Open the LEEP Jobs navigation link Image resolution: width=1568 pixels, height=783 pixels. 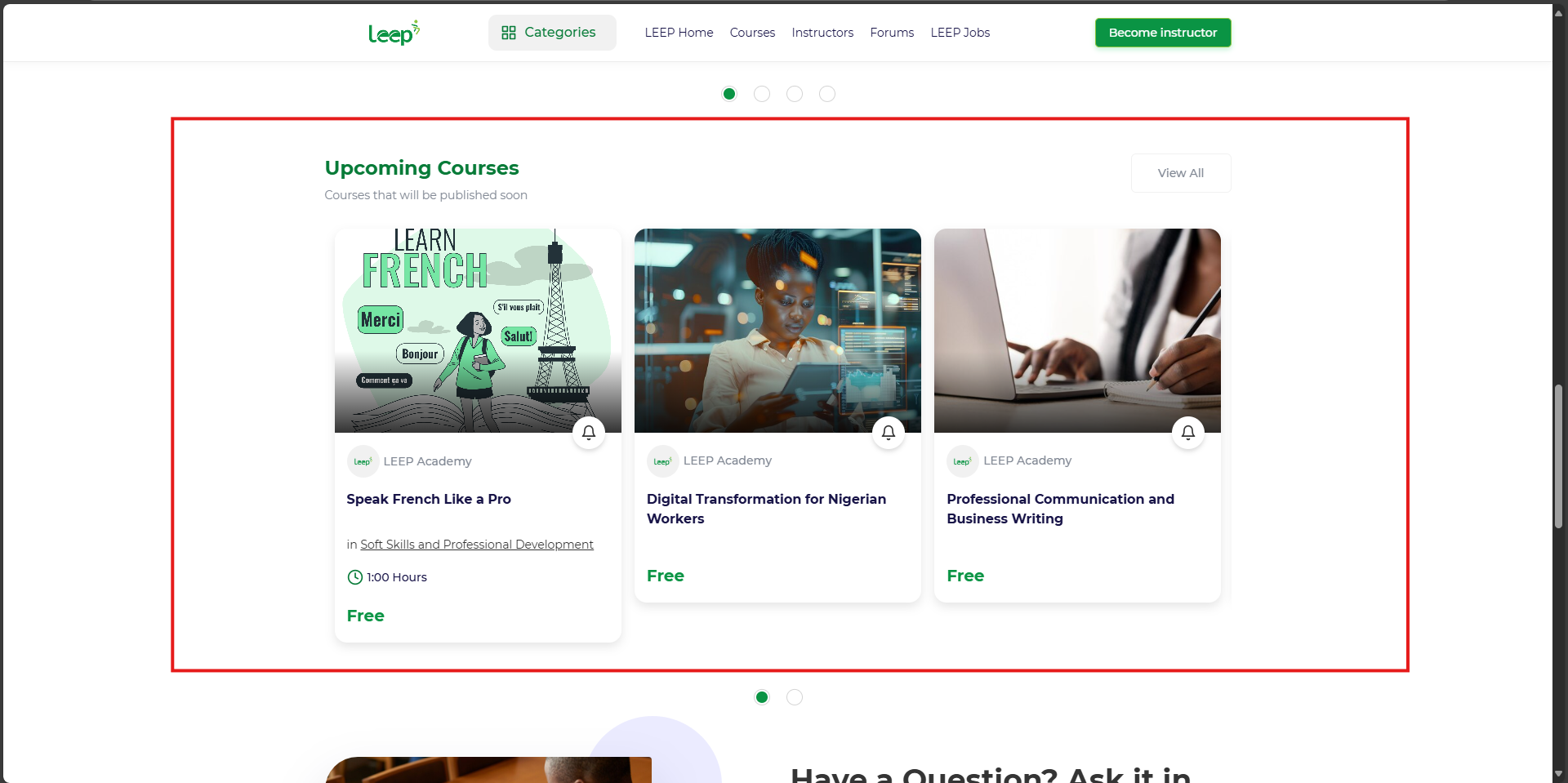960,33
